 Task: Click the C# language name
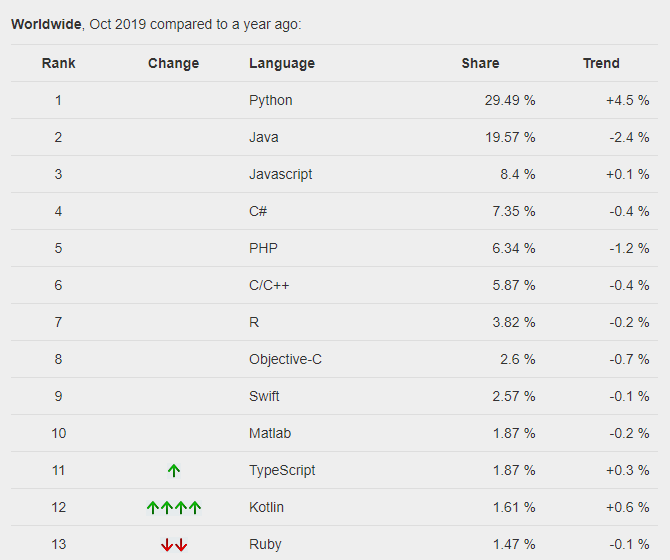pyautogui.click(x=258, y=211)
